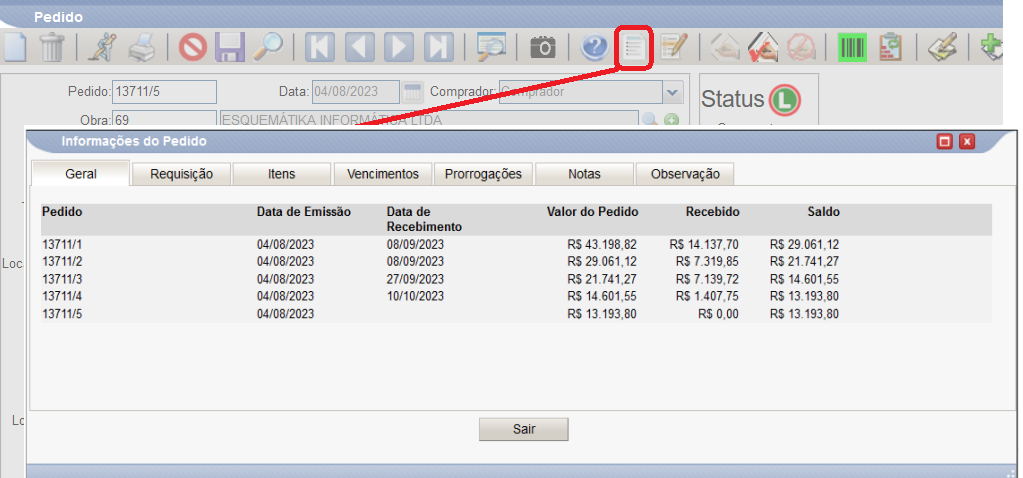Click the greyed handshake icon
This screenshot has width=1023, height=478.
(x=725, y=48)
